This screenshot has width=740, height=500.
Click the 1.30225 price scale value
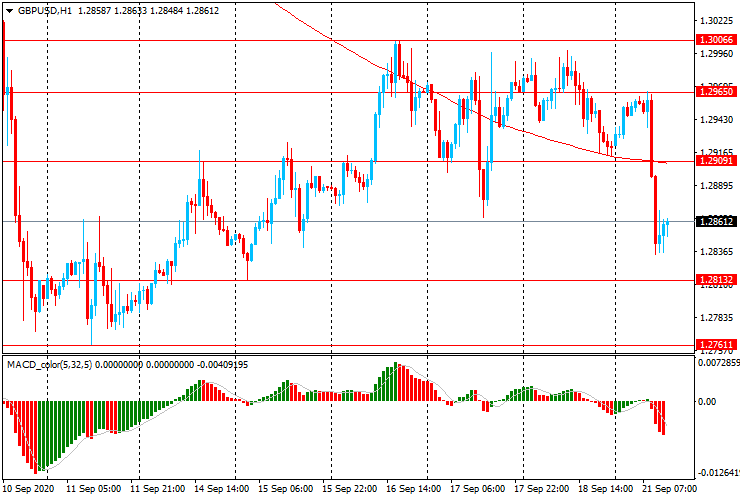(717, 21)
